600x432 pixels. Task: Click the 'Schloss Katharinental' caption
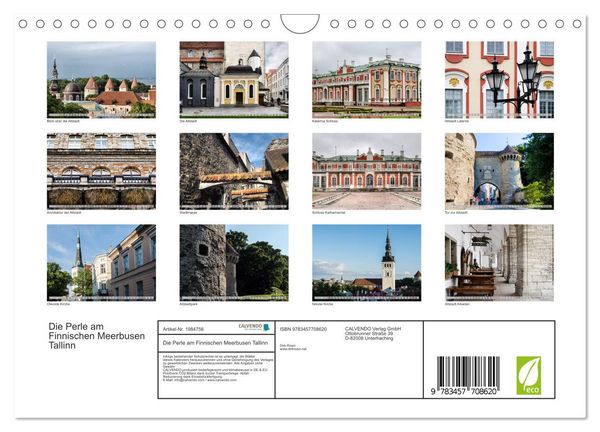[x=329, y=212]
